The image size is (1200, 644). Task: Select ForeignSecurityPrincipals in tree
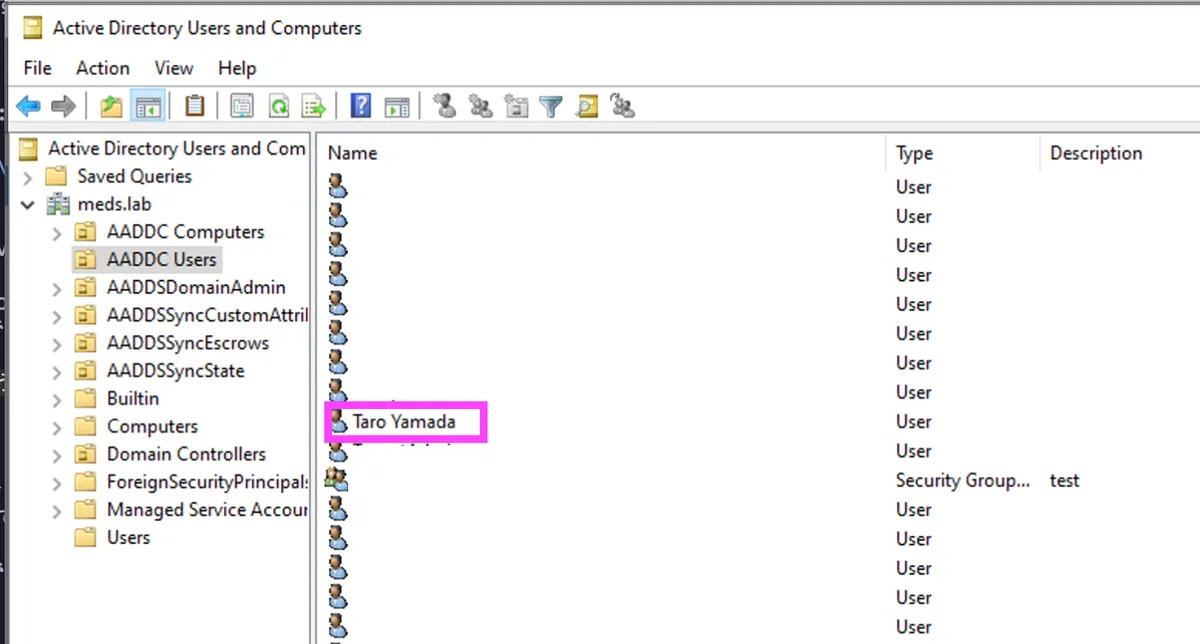tap(206, 482)
